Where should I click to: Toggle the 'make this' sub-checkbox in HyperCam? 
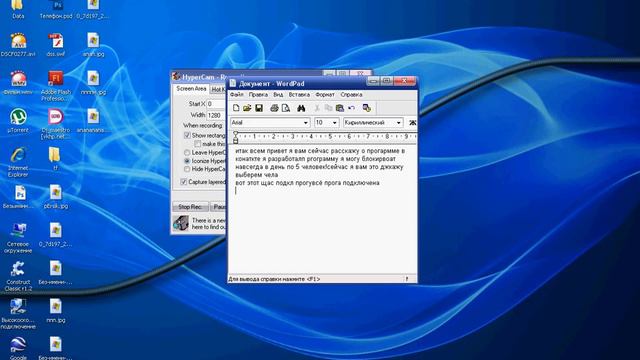(198, 144)
